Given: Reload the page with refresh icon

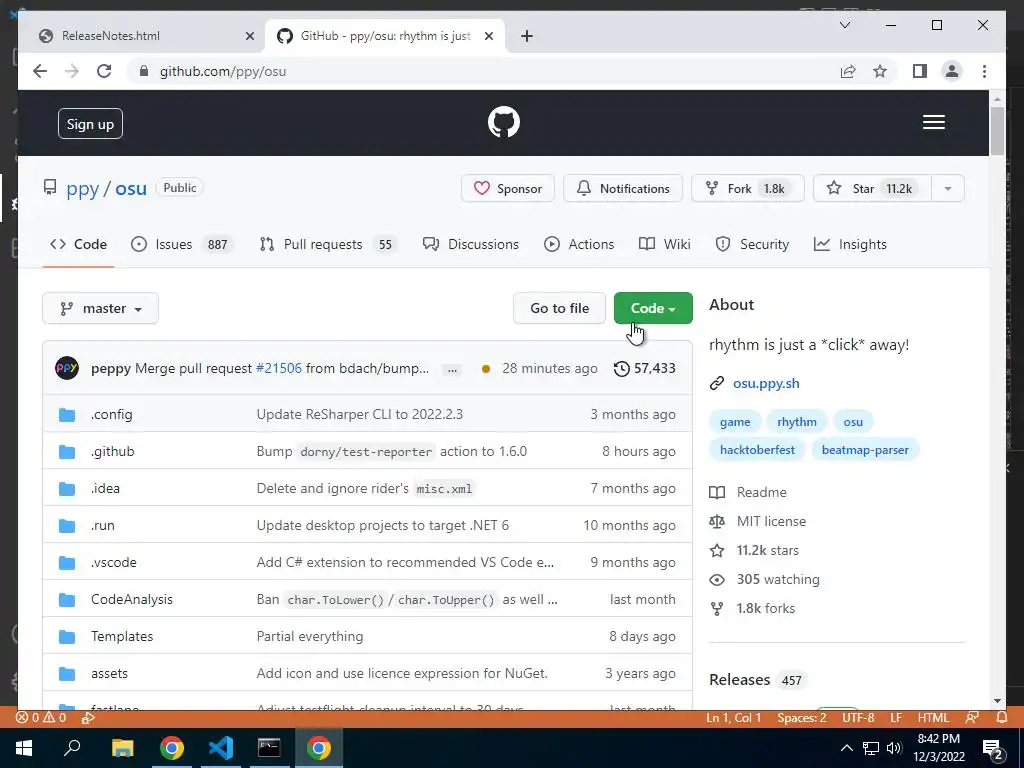Looking at the screenshot, I should pos(104,71).
